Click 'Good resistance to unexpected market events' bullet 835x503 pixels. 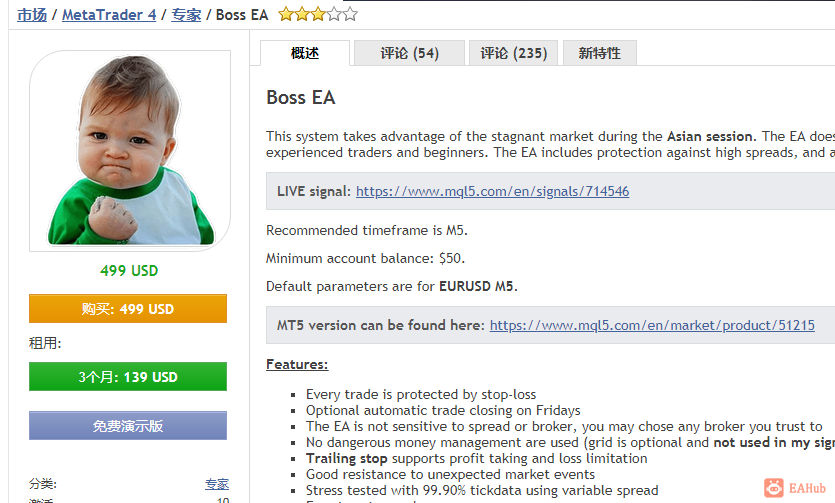coord(450,474)
